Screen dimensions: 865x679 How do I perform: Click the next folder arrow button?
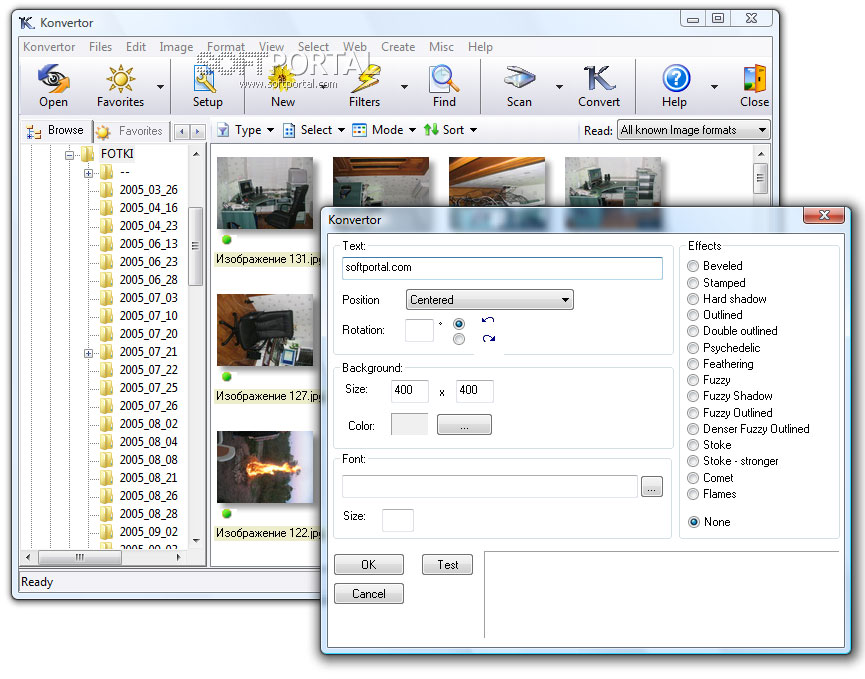click(197, 131)
